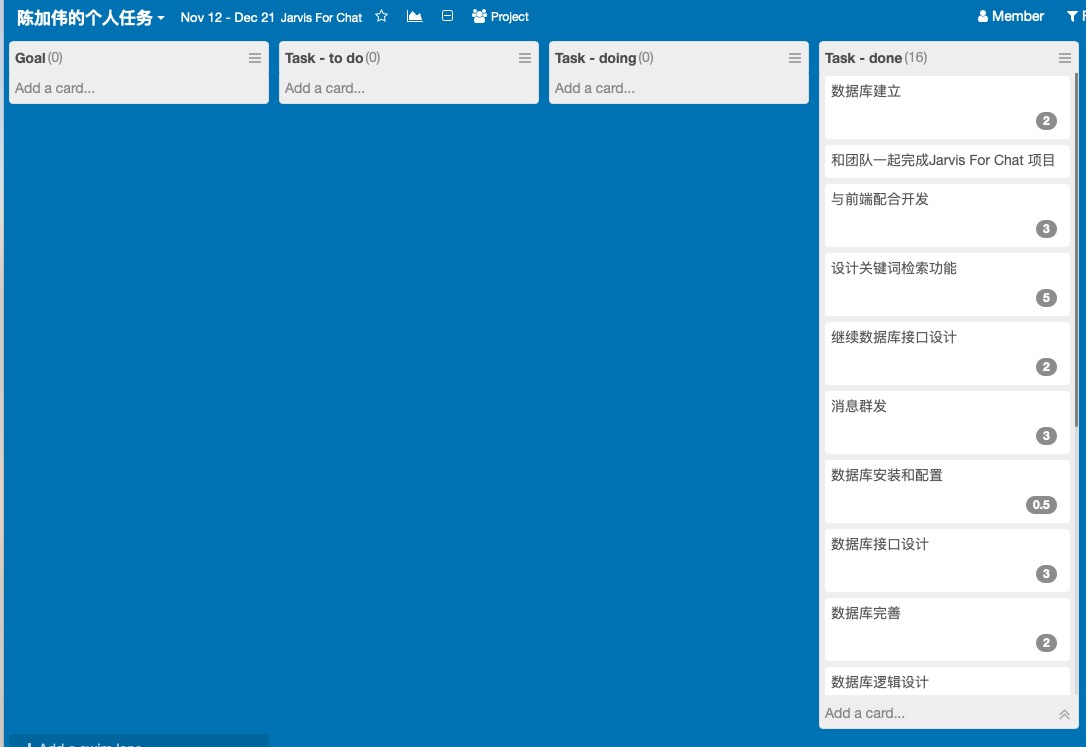Click the Task - done list title
The image size is (1086, 747).
863,58
